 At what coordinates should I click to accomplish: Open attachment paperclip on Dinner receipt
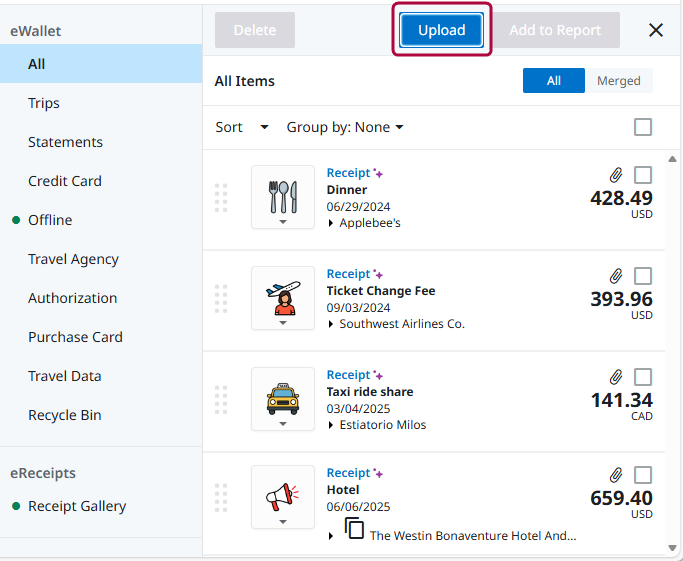(x=616, y=174)
